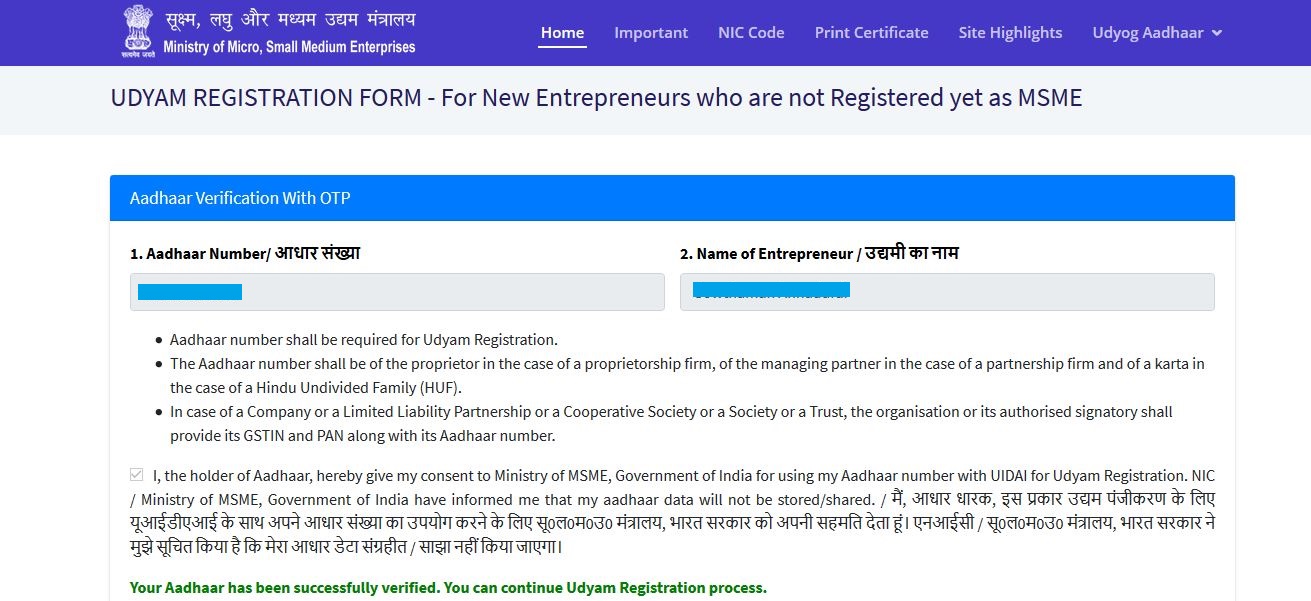
Task: Expand the Udyog Aadhaar dropdown
Action: [1148, 32]
